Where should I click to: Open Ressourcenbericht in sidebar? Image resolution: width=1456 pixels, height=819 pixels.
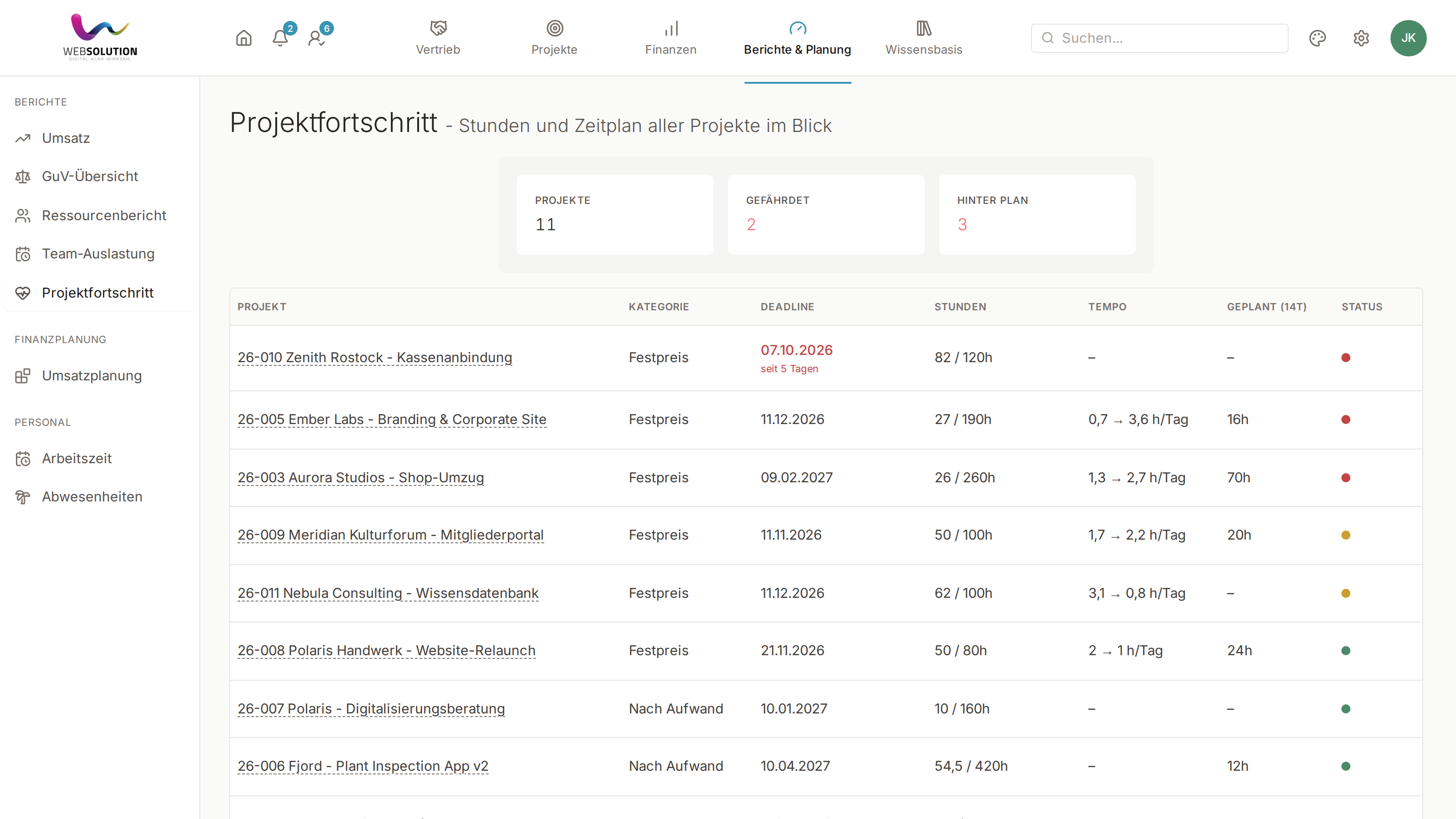coord(100,215)
